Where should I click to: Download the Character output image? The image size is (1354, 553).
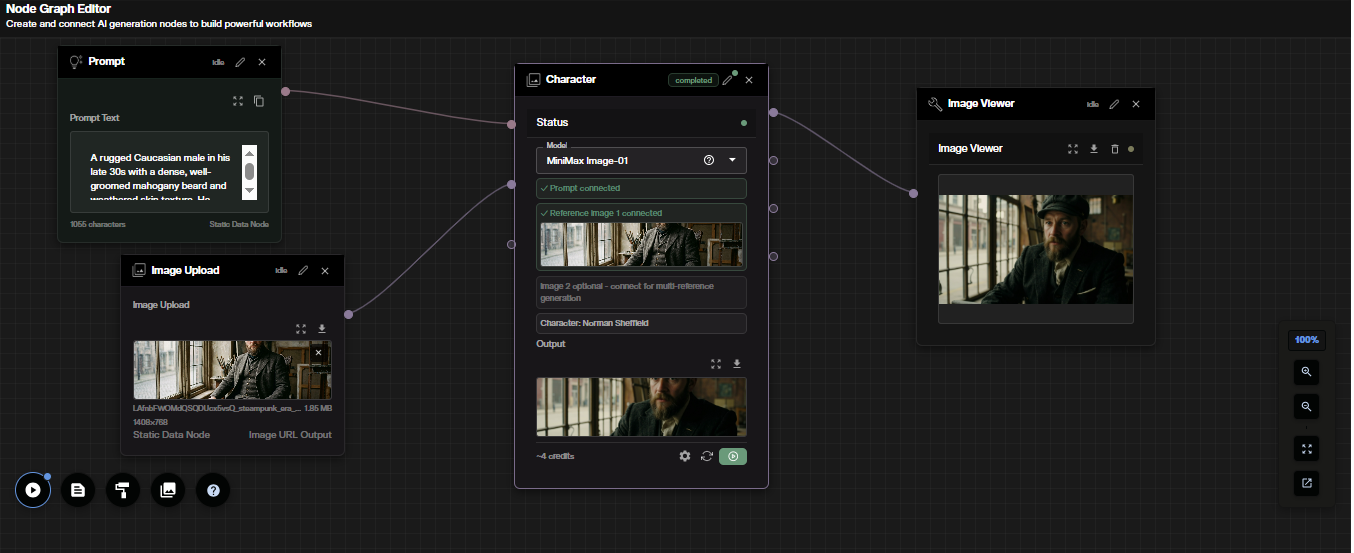[737, 364]
